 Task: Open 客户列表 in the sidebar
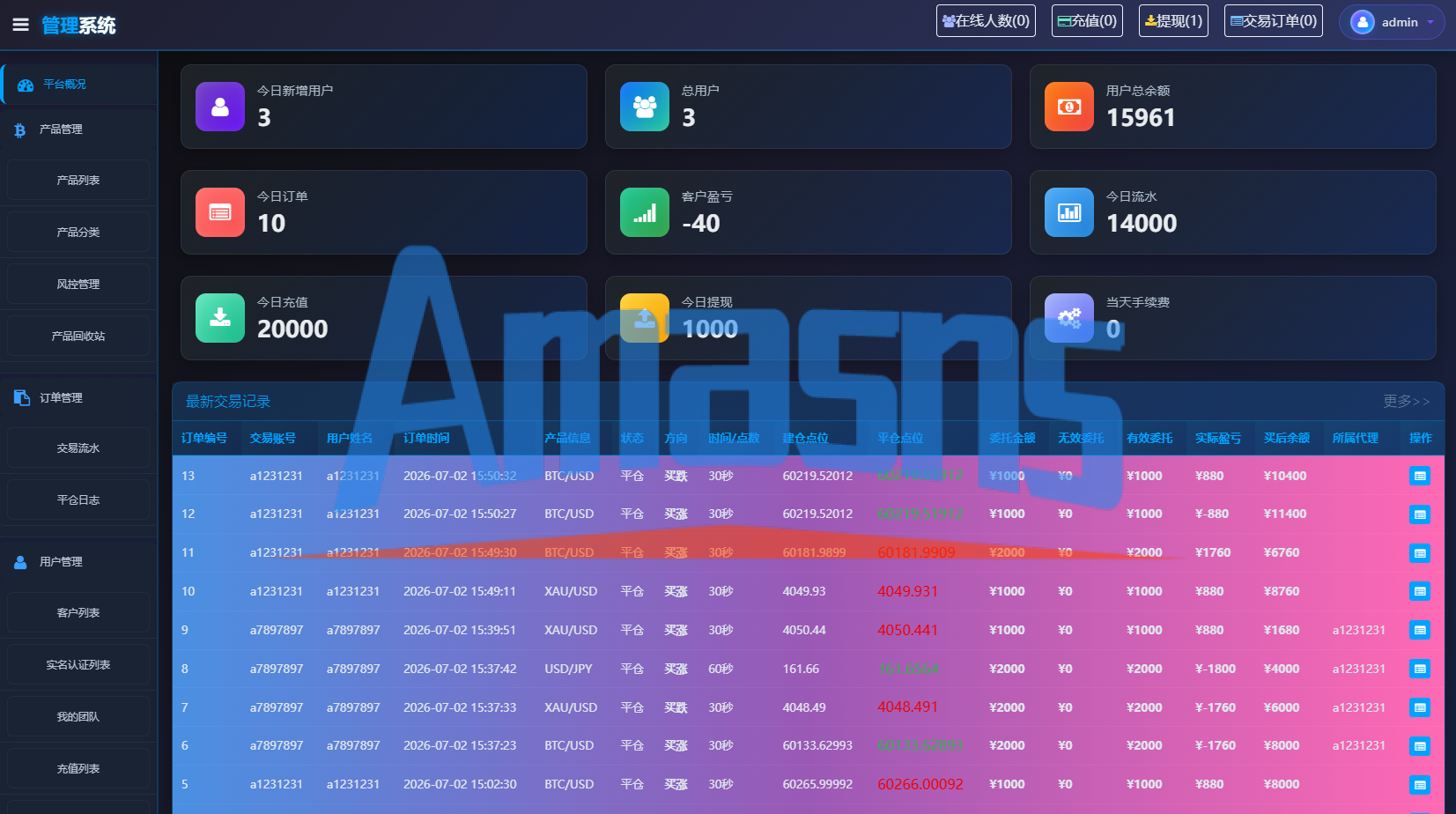pos(78,613)
